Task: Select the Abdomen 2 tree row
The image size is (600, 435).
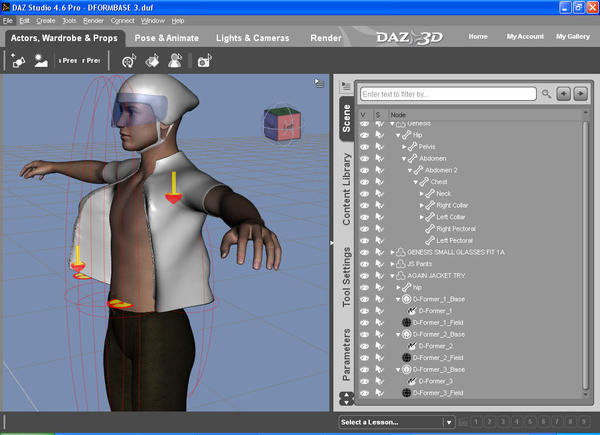Action: 441,170
